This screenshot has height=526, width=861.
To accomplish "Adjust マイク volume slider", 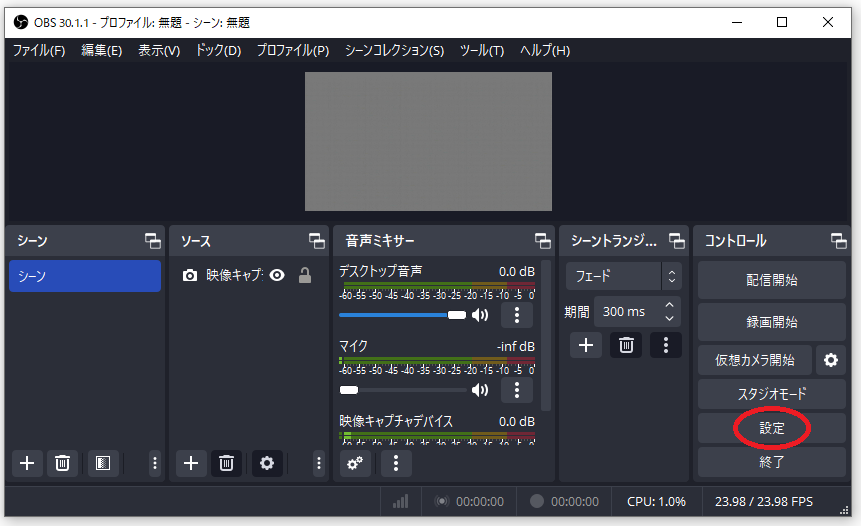I will [x=402, y=390].
